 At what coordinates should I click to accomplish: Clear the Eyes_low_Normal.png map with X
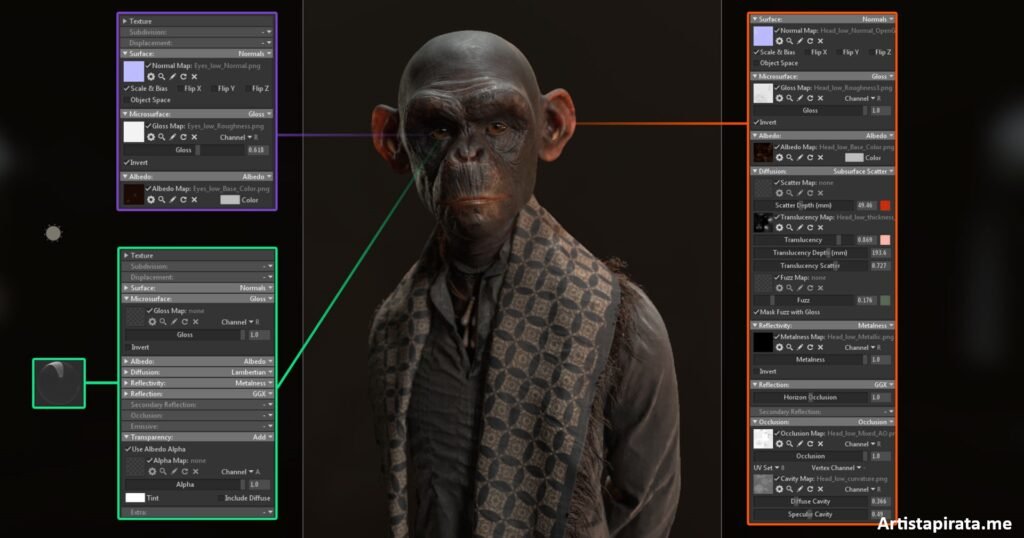pos(194,76)
